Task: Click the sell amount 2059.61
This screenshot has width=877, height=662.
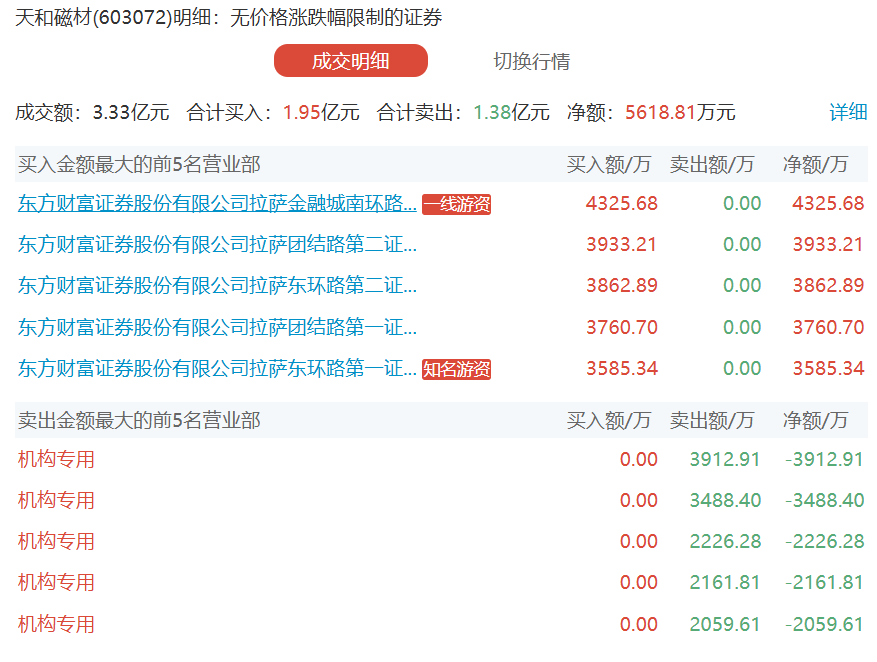Action: 725,624
